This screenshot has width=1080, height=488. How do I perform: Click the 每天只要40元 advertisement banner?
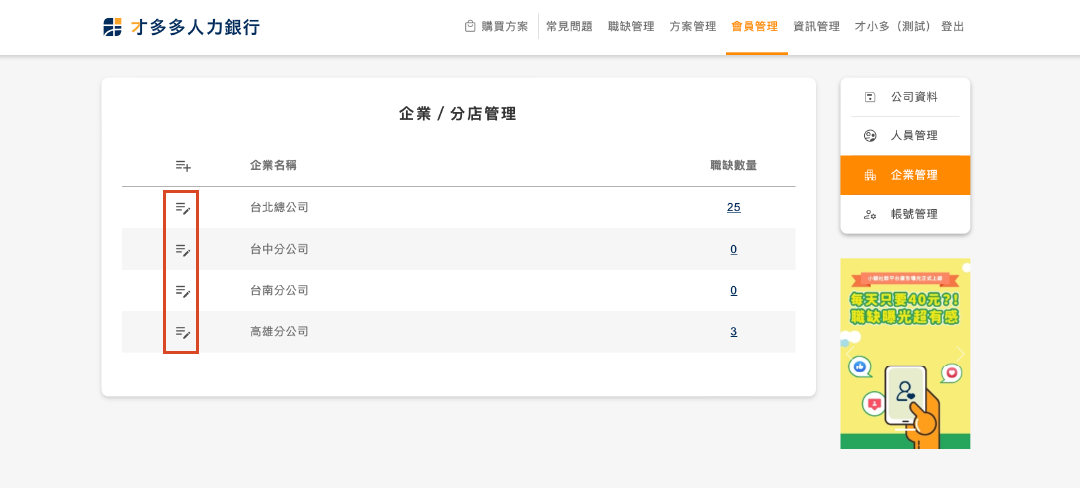click(x=905, y=353)
